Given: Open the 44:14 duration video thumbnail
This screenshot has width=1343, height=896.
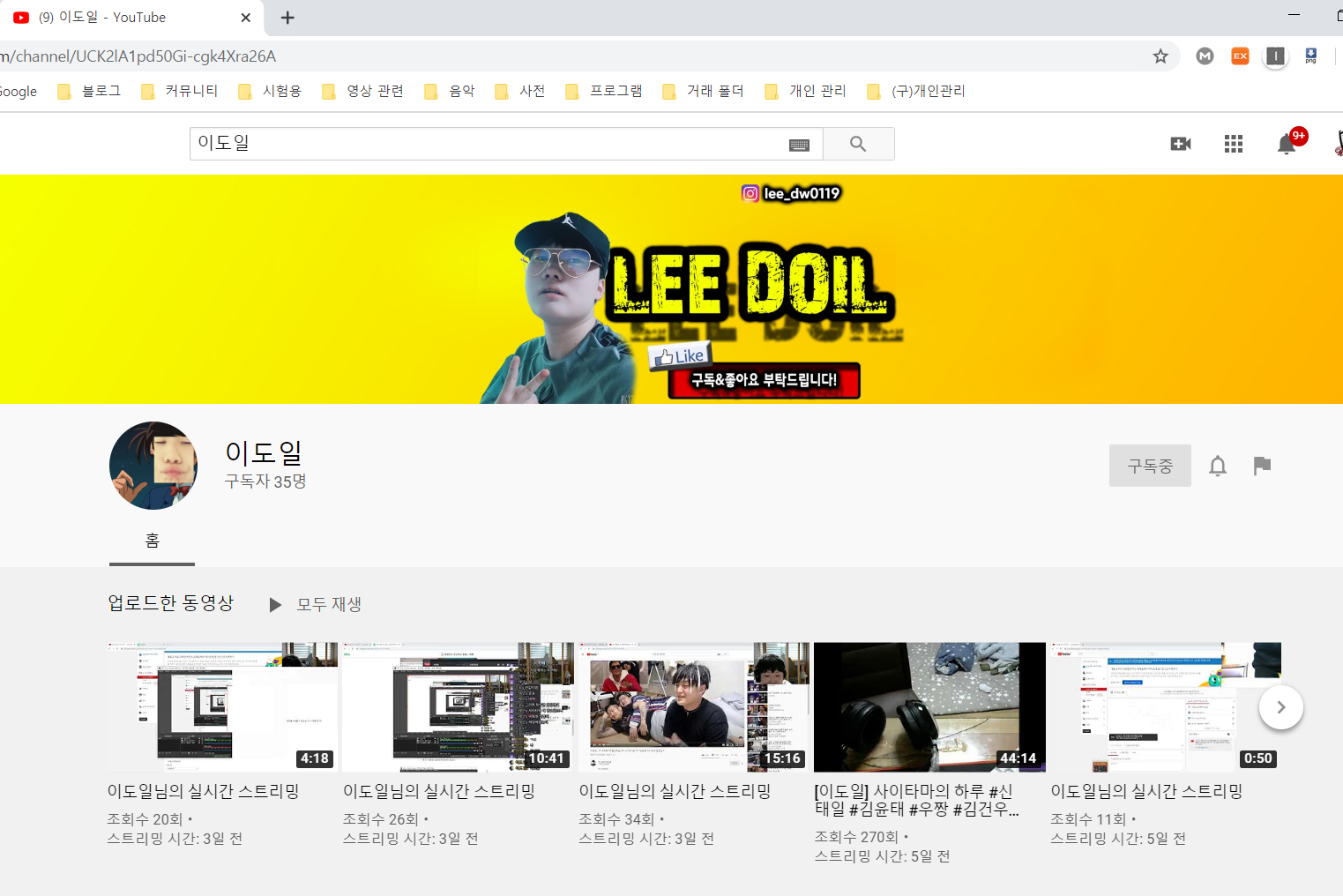Looking at the screenshot, I should point(929,707).
